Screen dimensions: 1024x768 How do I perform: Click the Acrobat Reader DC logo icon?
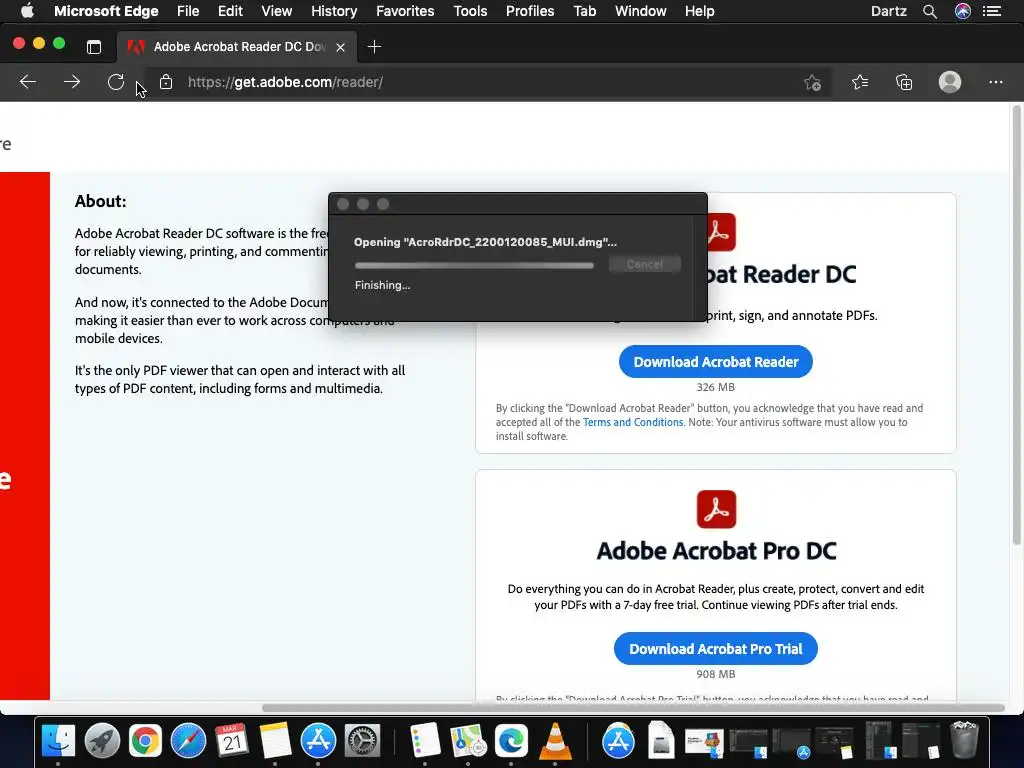(721, 232)
